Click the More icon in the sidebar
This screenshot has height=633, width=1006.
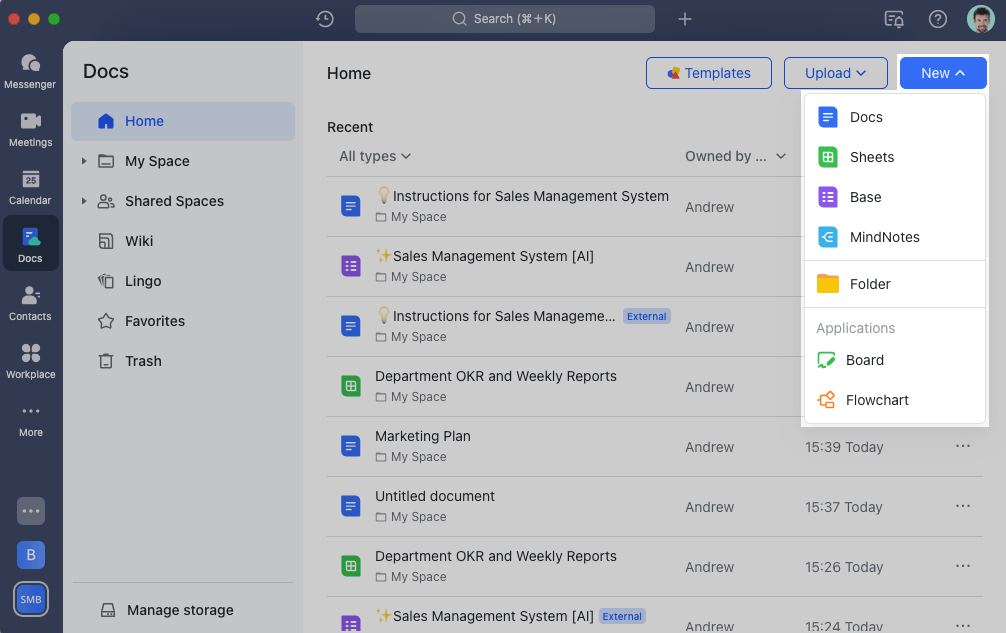[x=30, y=418]
